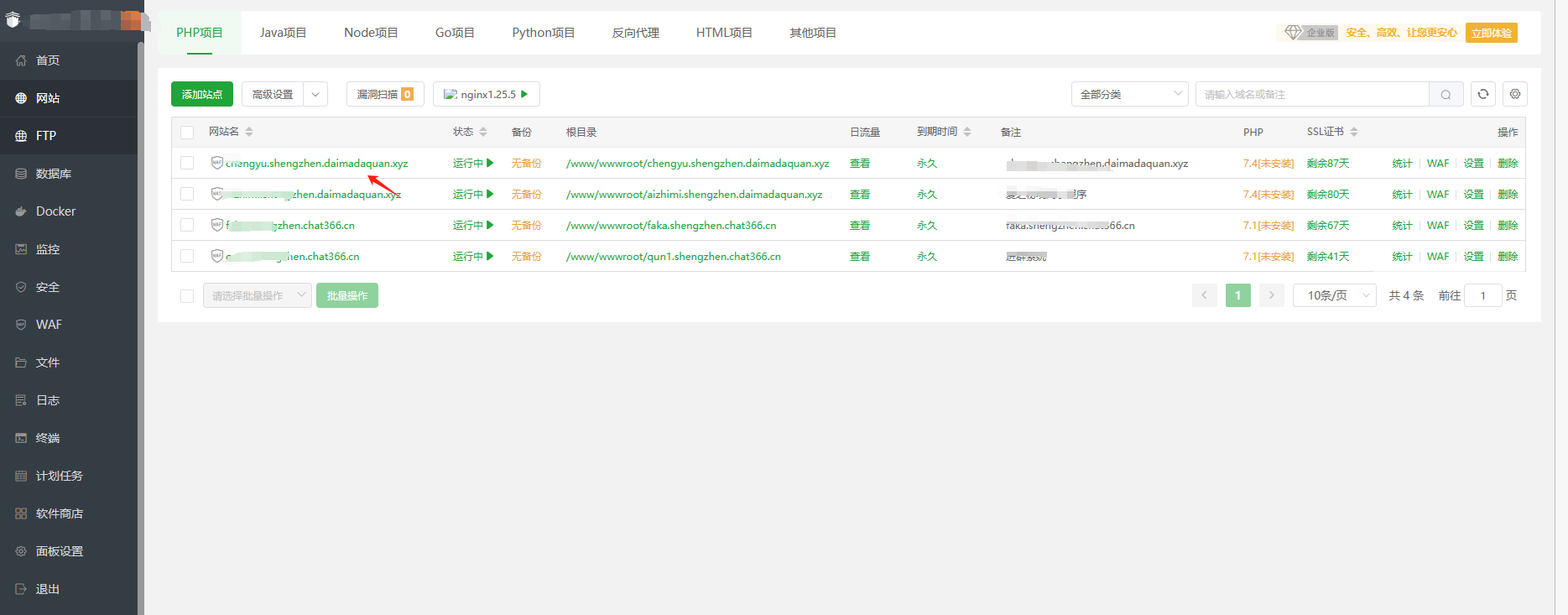This screenshot has height=615, width=1568.
Task: Click the search magnifier icon button
Action: 1446,94
